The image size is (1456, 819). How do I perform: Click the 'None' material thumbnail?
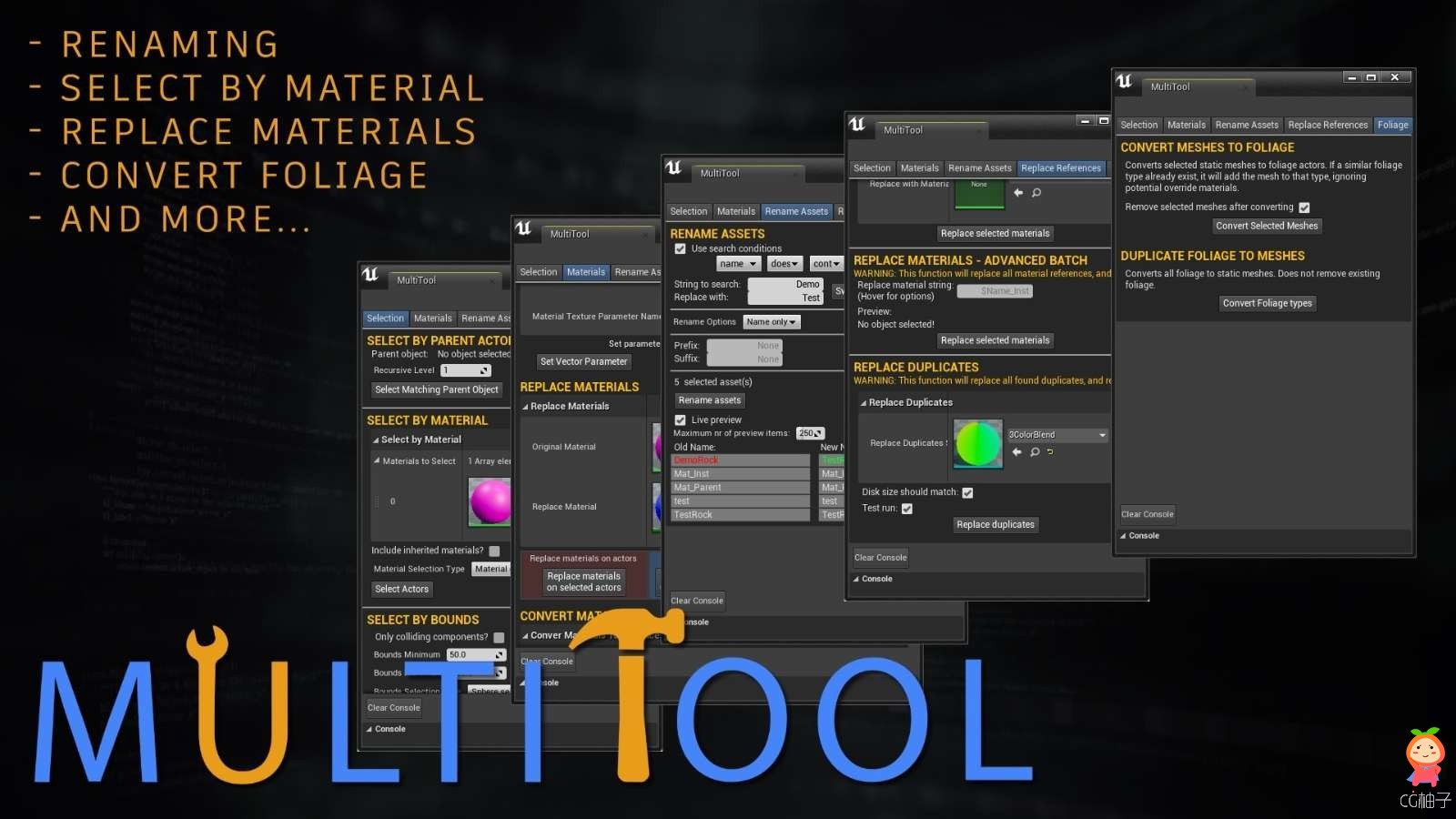click(x=979, y=193)
